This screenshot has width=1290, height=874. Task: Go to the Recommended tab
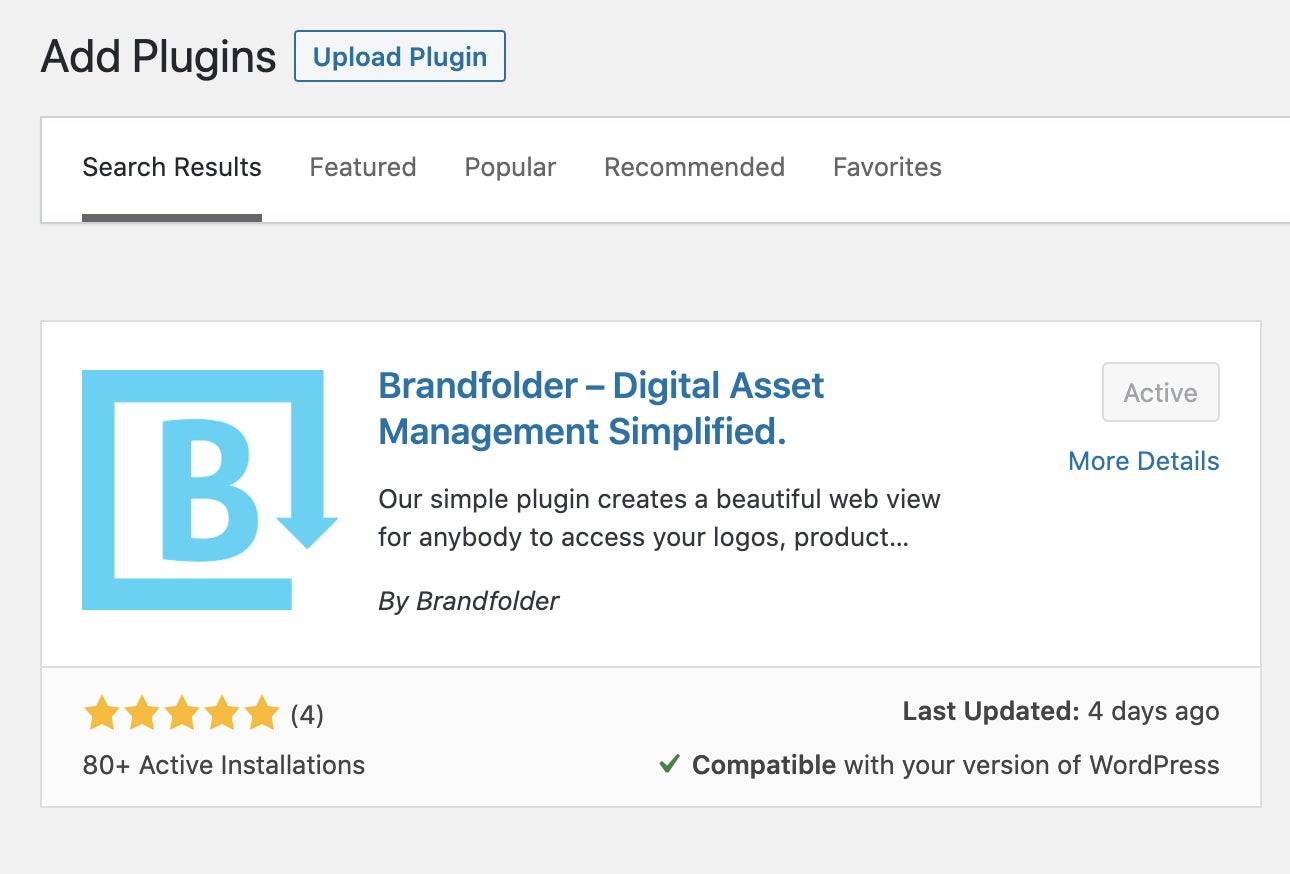click(x=694, y=167)
